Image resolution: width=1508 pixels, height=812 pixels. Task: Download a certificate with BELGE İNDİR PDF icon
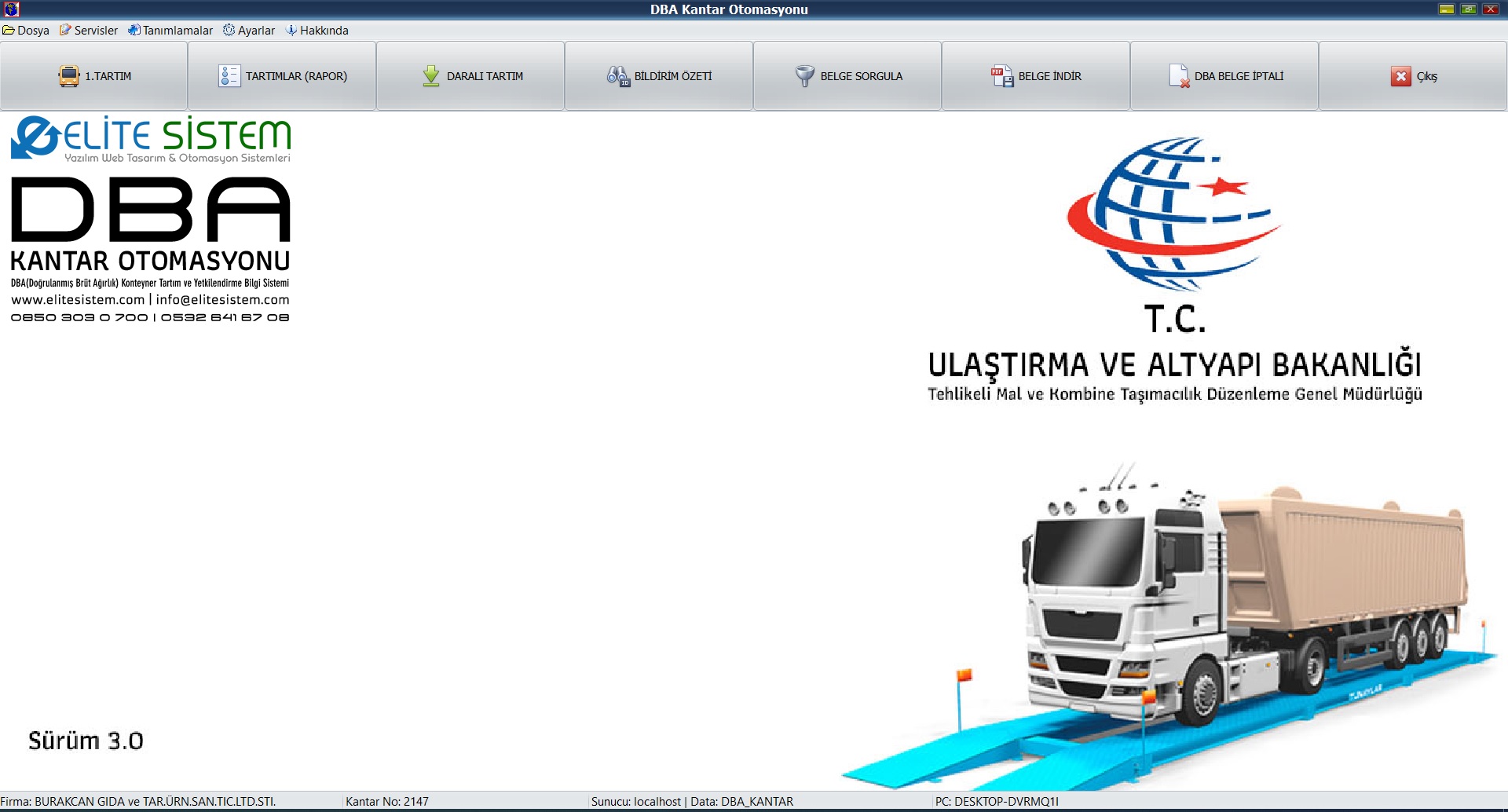pyautogui.click(x=1037, y=76)
